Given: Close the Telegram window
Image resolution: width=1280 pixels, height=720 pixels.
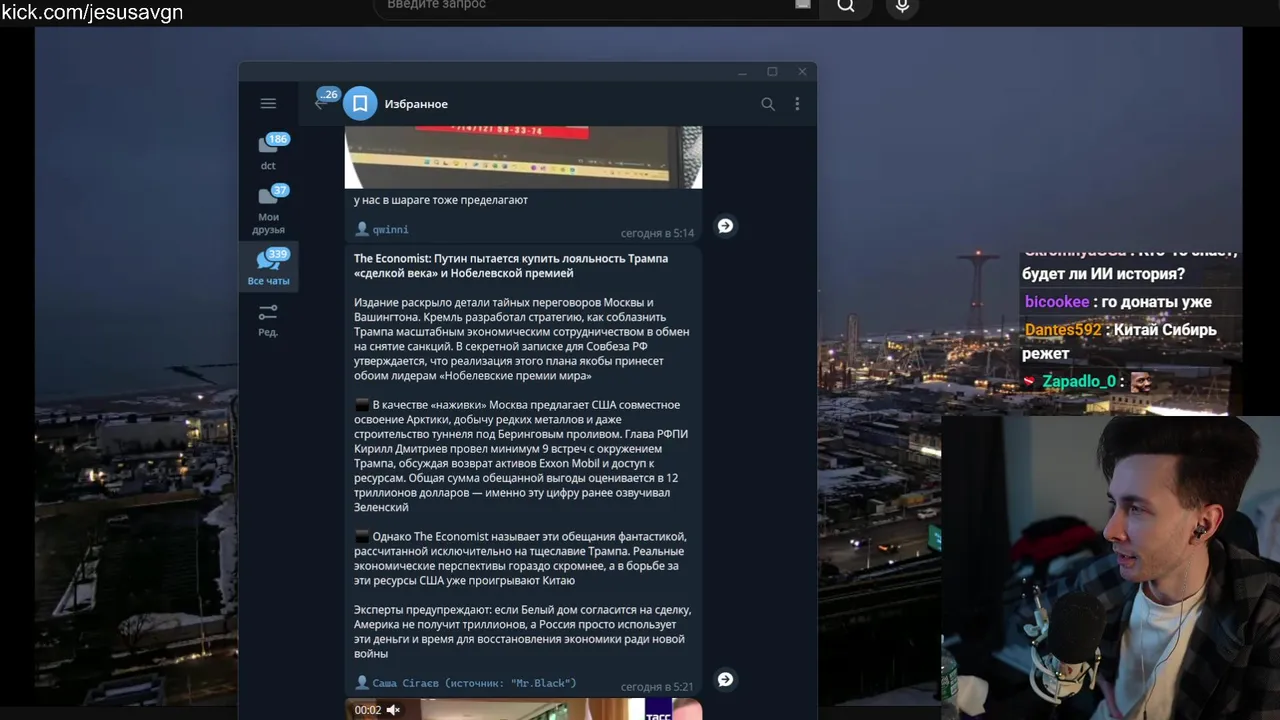Looking at the screenshot, I should click(x=802, y=72).
